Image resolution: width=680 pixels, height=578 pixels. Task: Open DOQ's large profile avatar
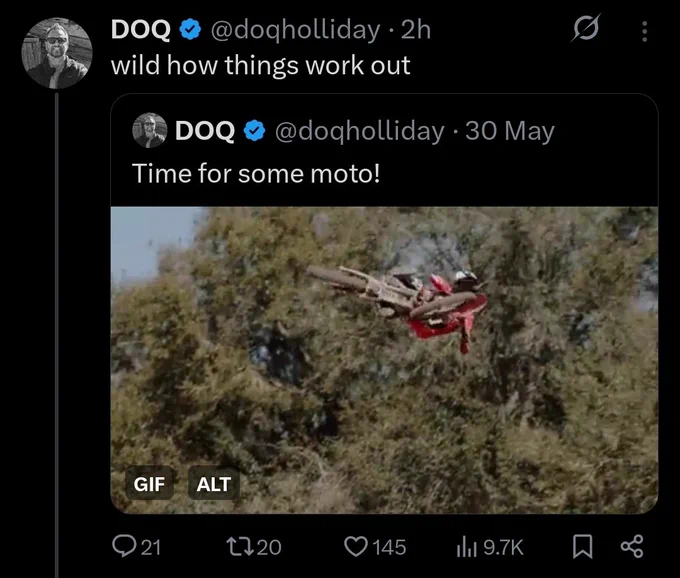pyautogui.click(x=57, y=53)
